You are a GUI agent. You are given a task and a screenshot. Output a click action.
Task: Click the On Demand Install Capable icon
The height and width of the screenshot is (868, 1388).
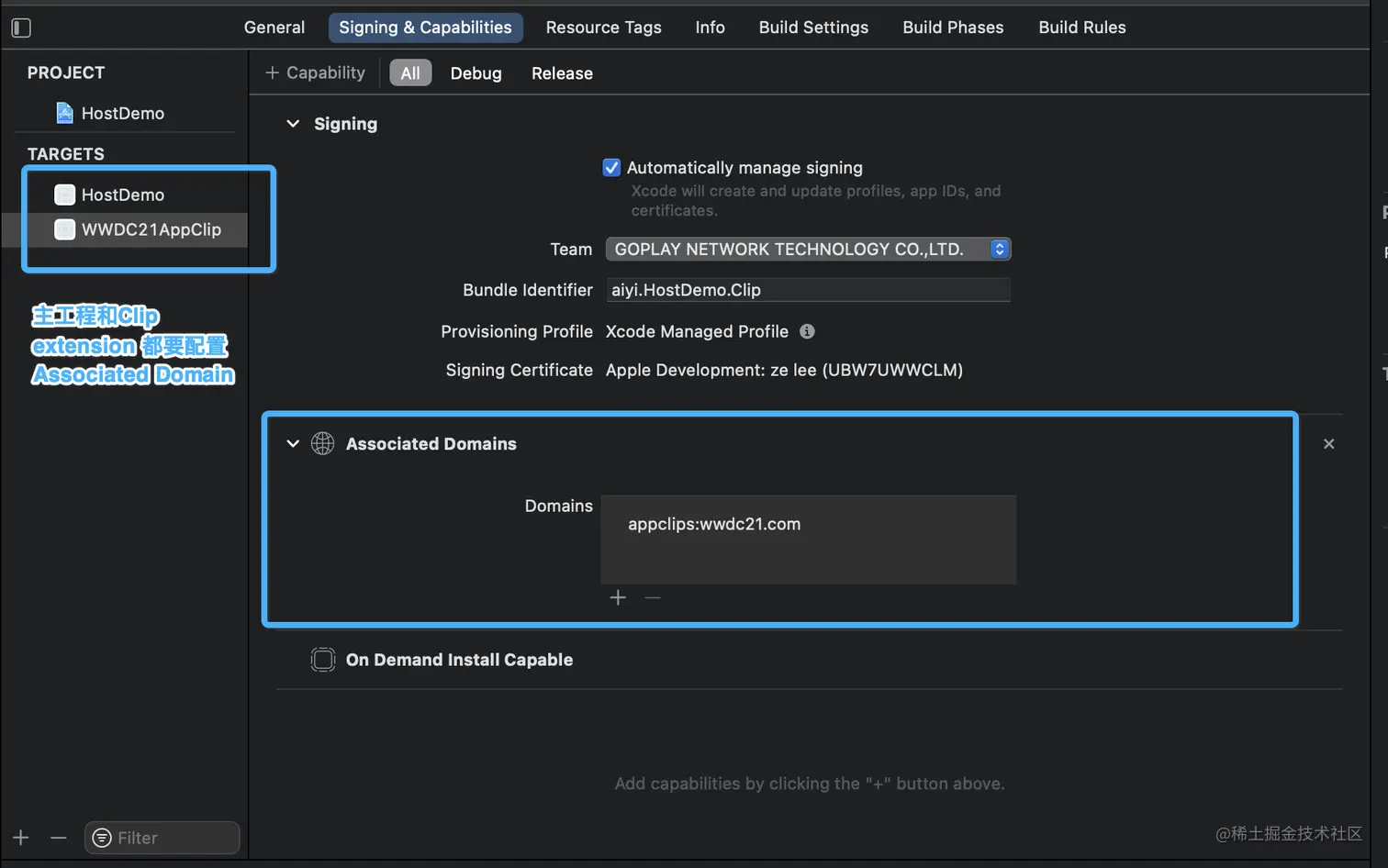click(x=323, y=660)
